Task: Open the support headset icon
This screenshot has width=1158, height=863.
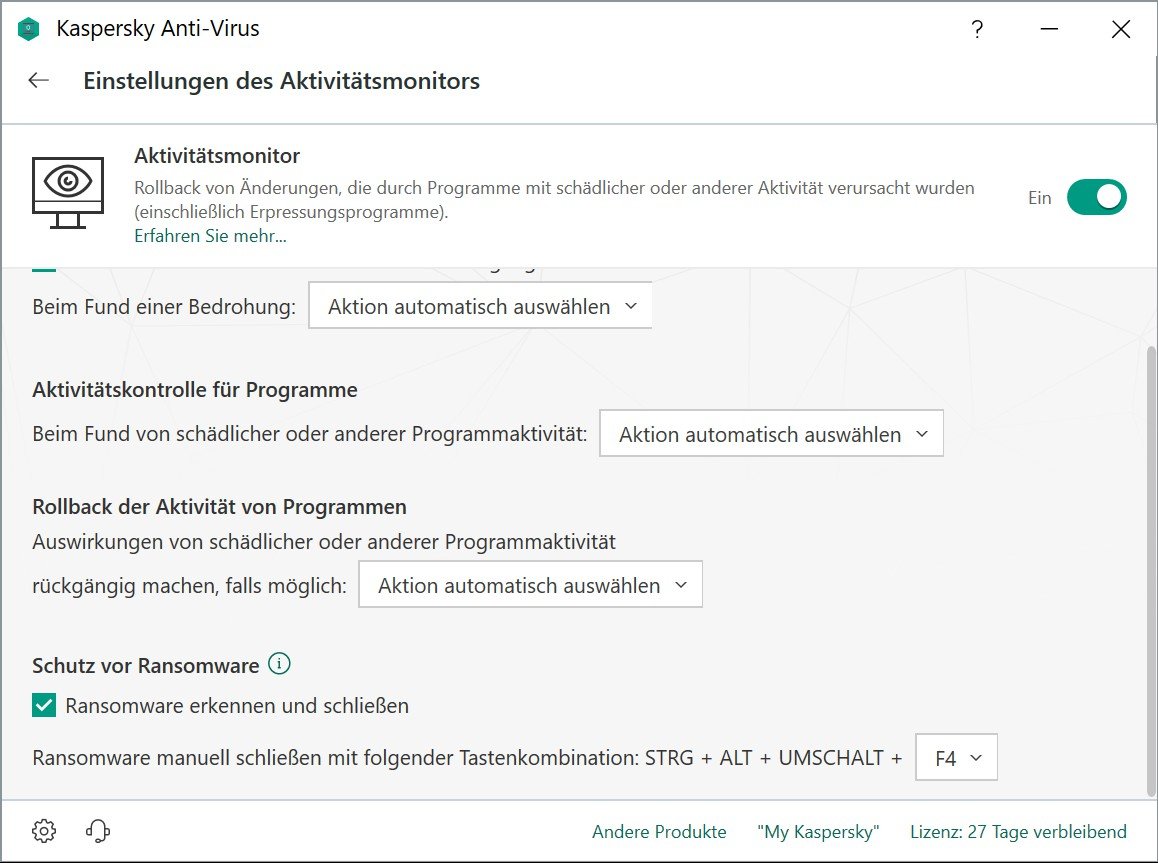Action: point(98,831)
